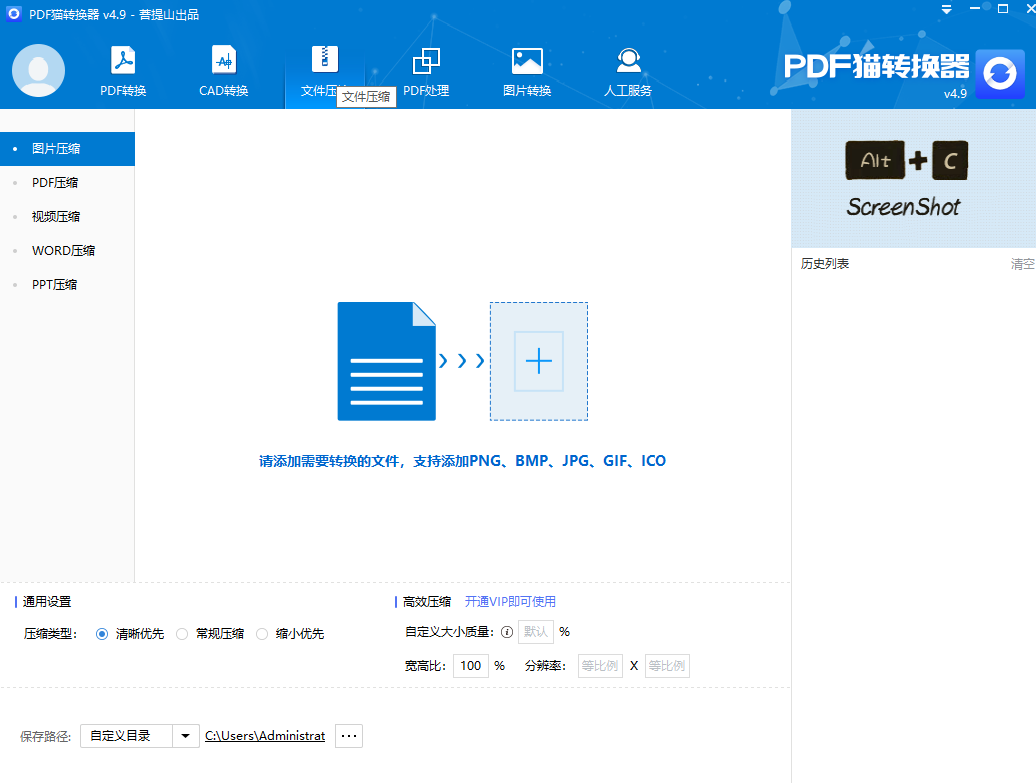Click the 请添加需要转换的文件 prompt text

click(462, 461)
